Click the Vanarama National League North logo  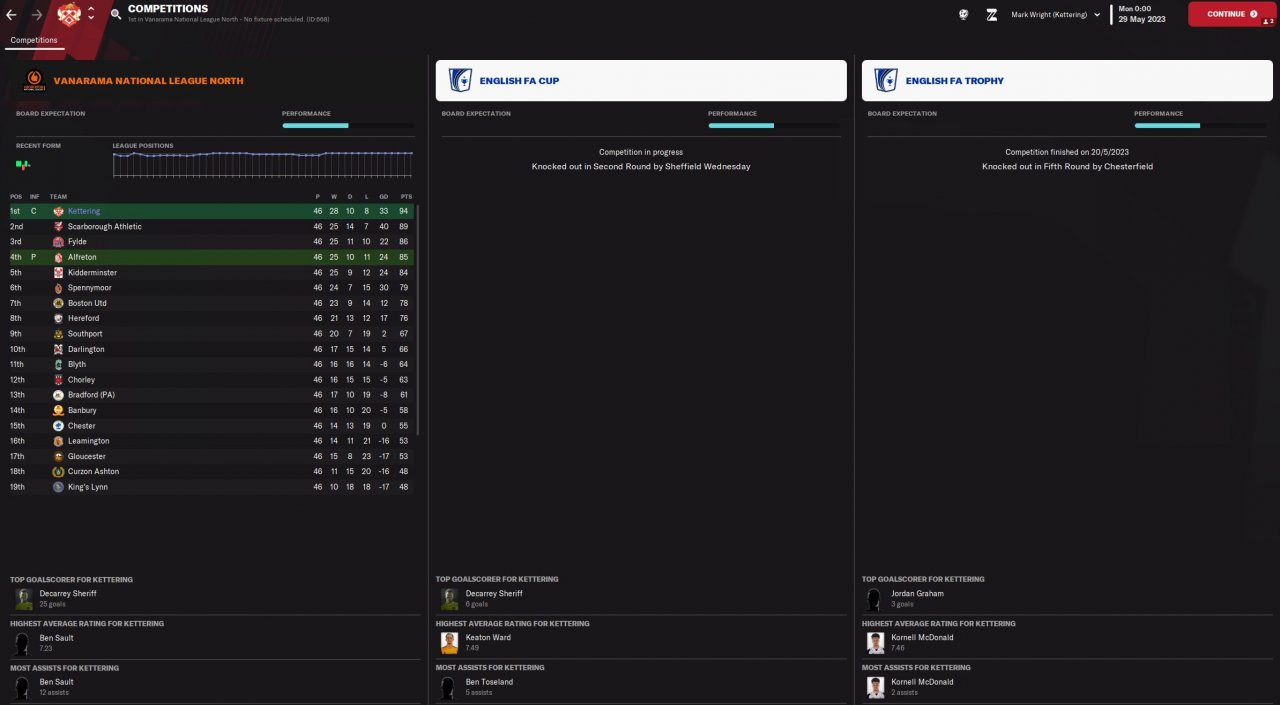[33, 81]
